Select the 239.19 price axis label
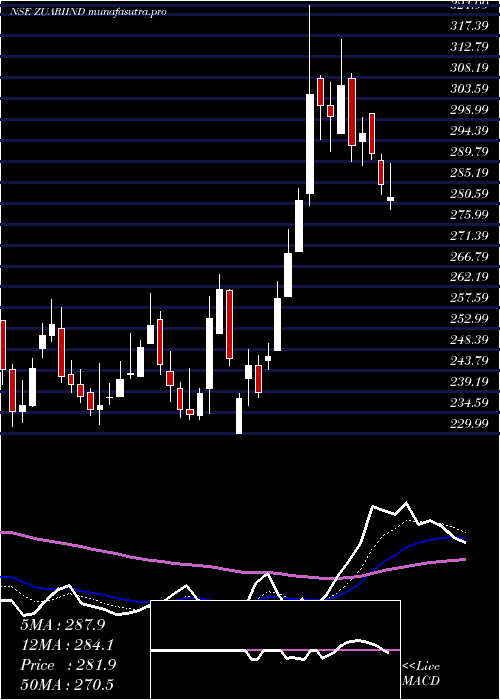 (469, 382)
